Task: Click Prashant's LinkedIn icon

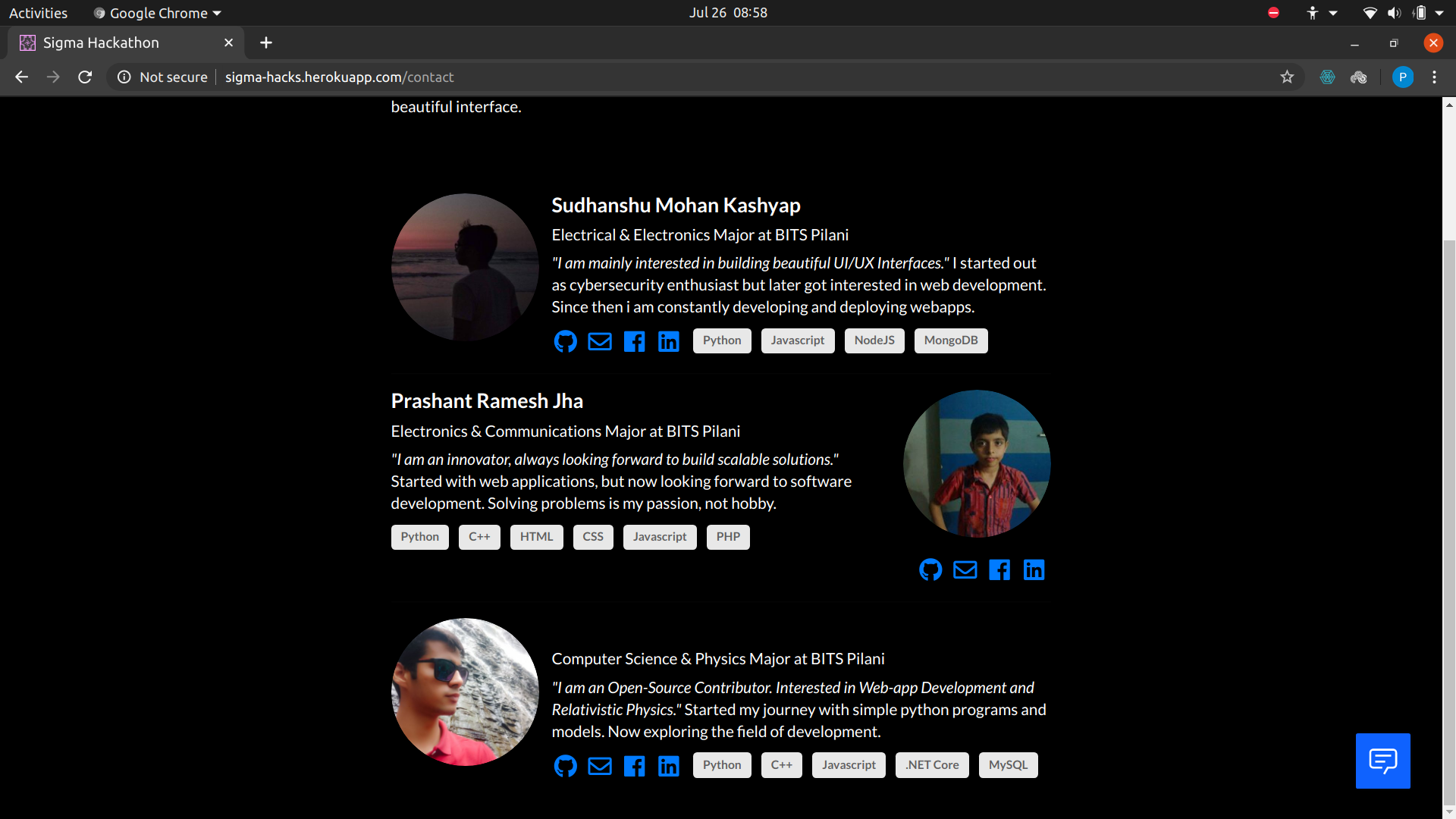Action: tap(1034, 570)
